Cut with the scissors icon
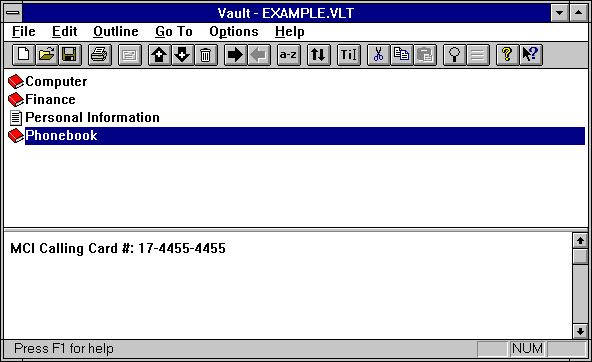The image size is (592, 362). tap(379, 55)
